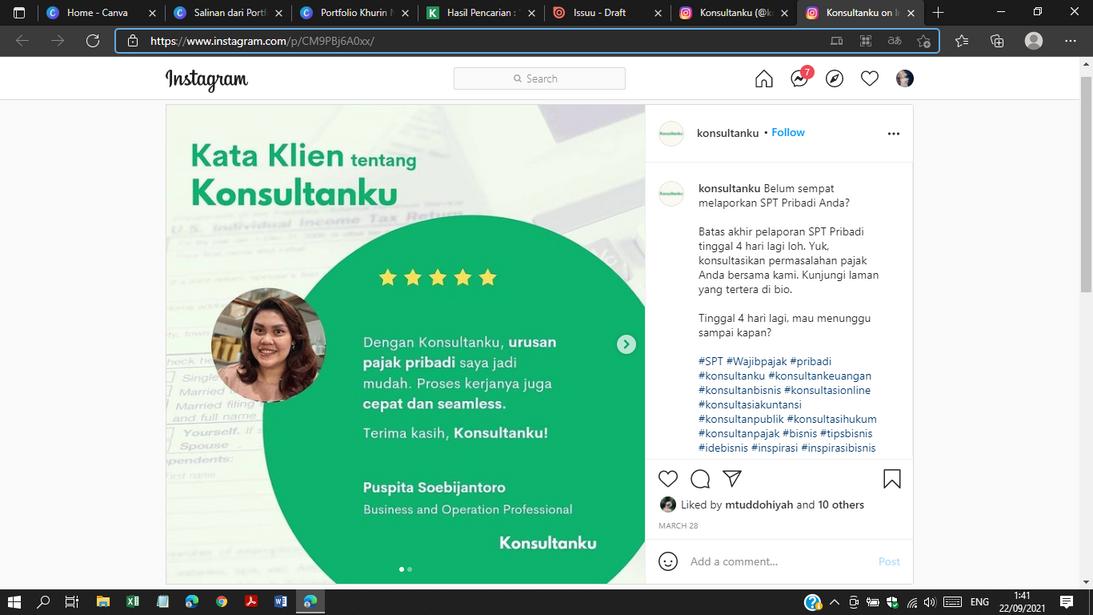Image resolution: width=1093 pixels, height=615 pixels.
Task: Open #konsultanpajak hashtag link
Action: click(x=739, y=434)
